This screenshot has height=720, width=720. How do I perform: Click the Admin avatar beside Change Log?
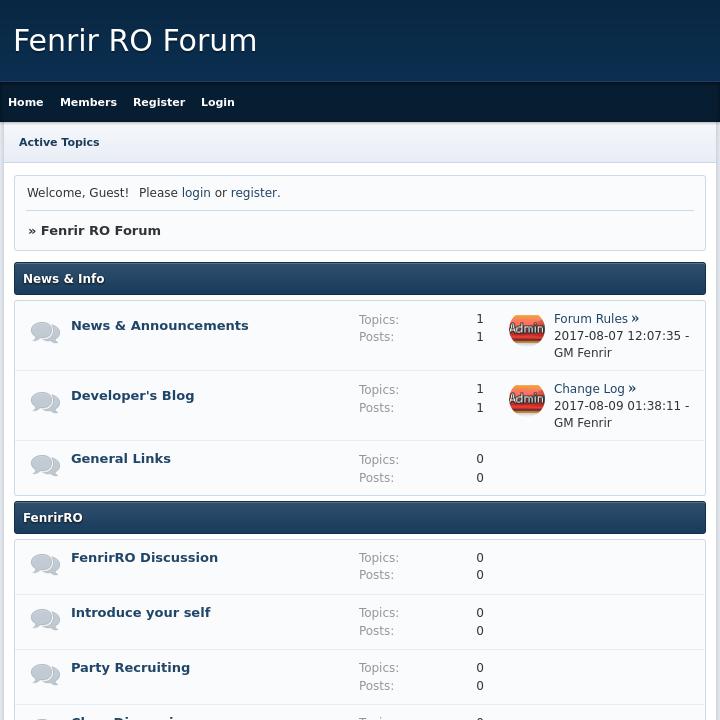point(527,400)
